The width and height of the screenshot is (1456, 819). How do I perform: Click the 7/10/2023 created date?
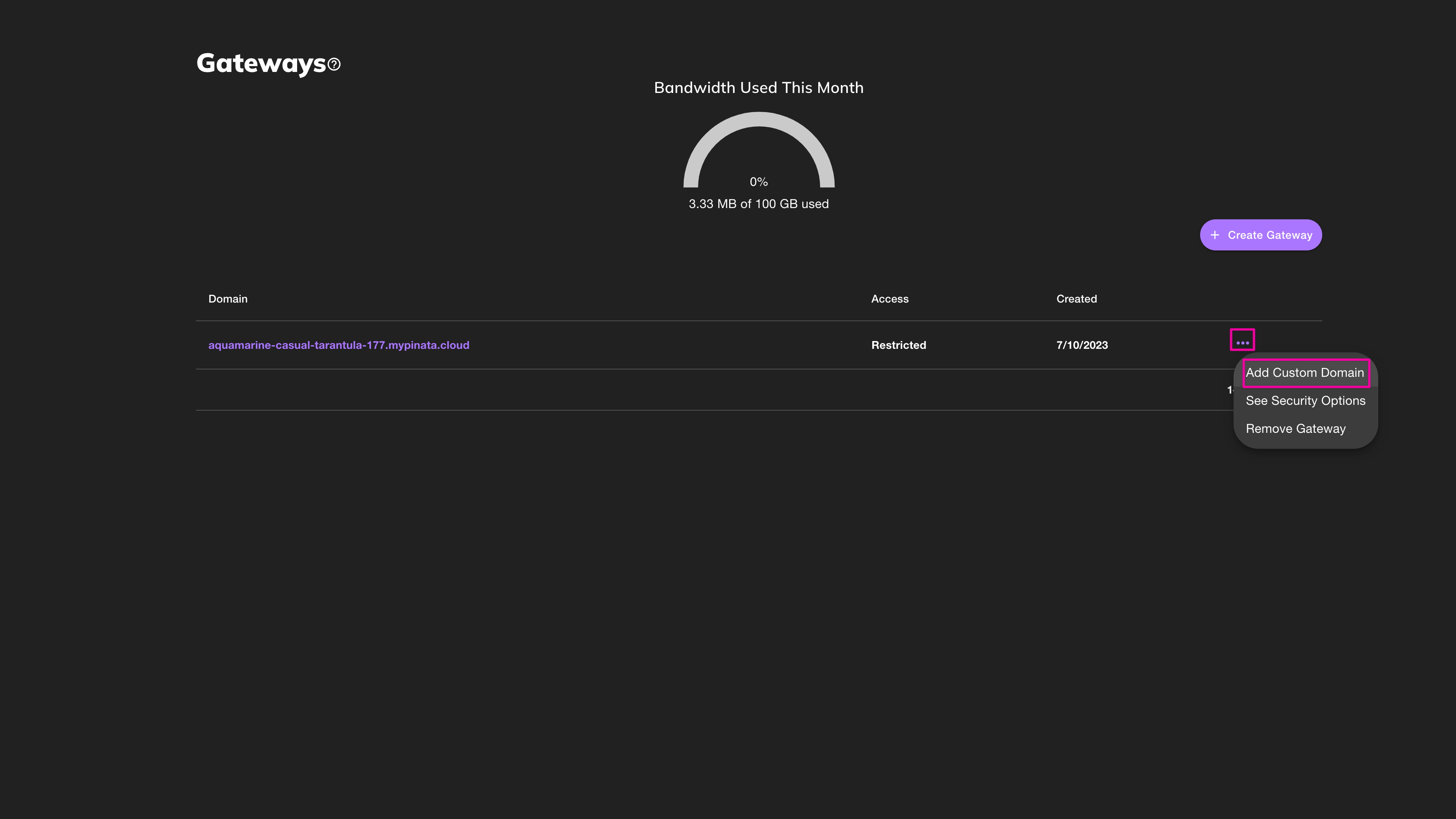pyautogui.click(x=1082, y=345)
